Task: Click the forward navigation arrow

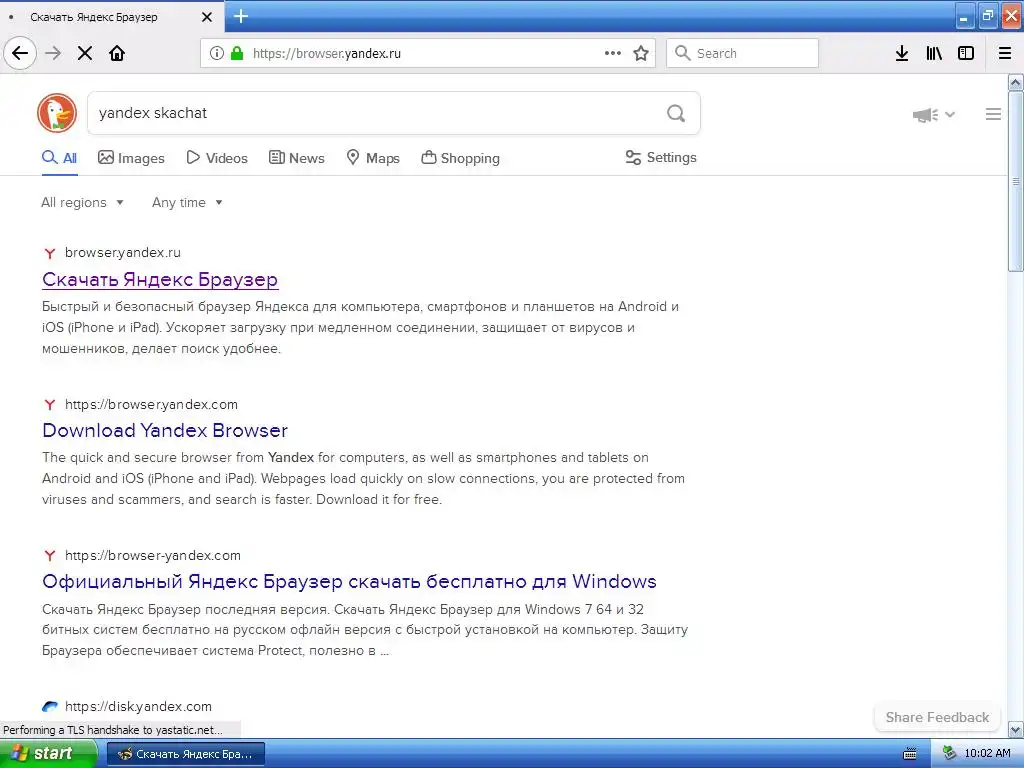Action: (53, 54)
